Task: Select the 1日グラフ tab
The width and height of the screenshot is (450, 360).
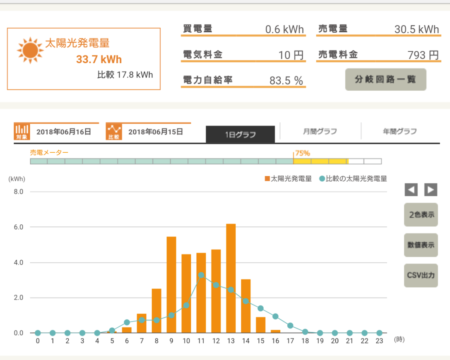Action: coord(240,134)
